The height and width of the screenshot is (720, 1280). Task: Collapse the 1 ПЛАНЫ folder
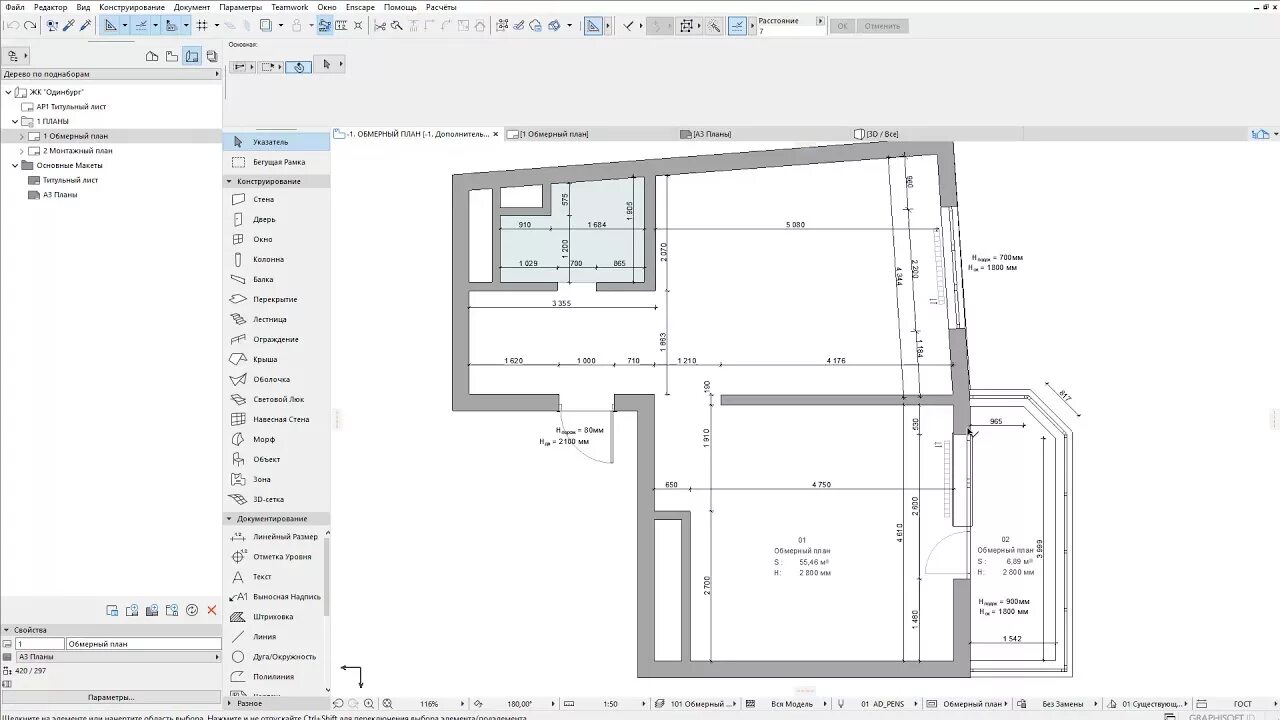coord(15,121)
